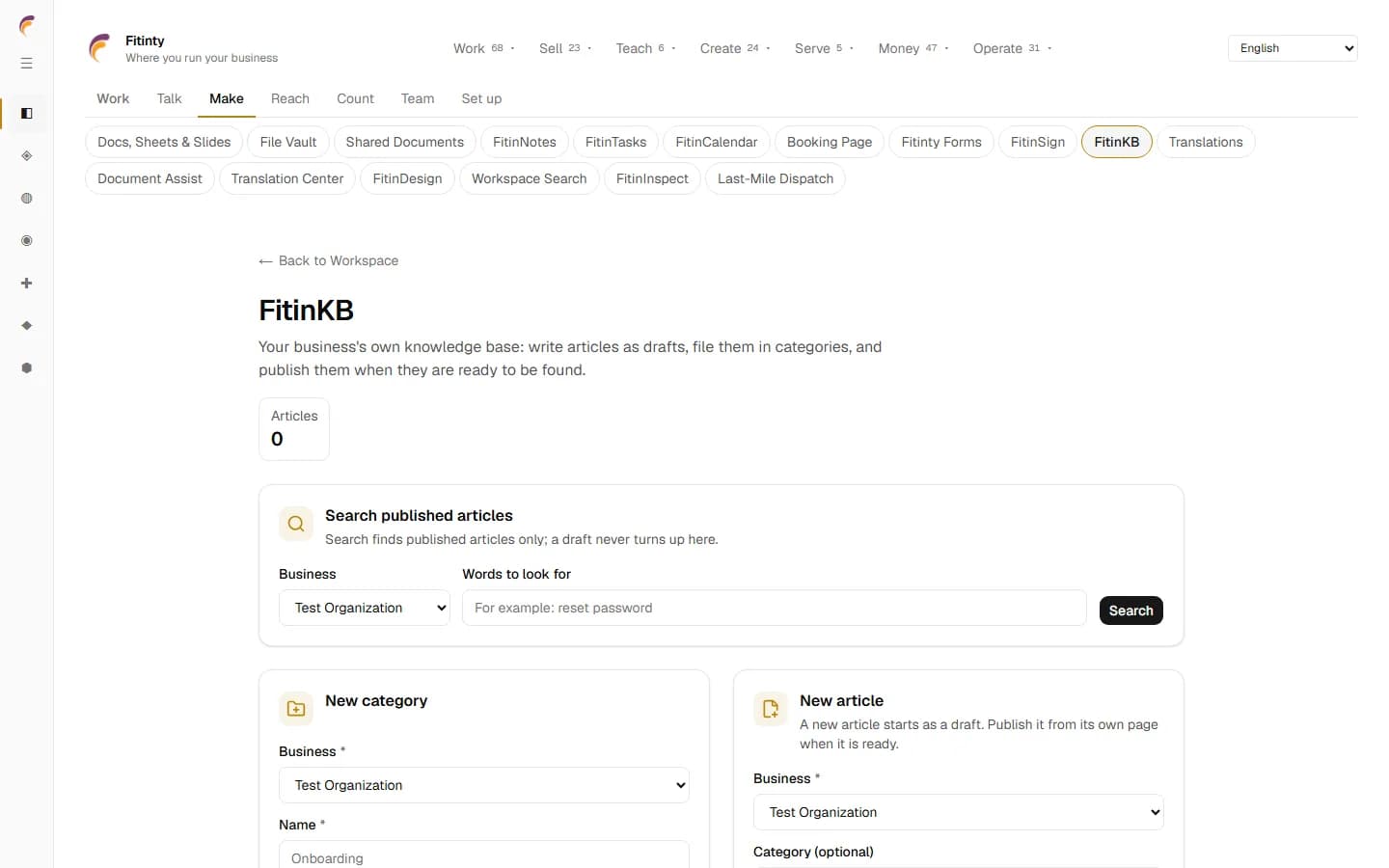The image size is (1389, 868).
Task: Click the black Search button
Action: pos(1131,610)
